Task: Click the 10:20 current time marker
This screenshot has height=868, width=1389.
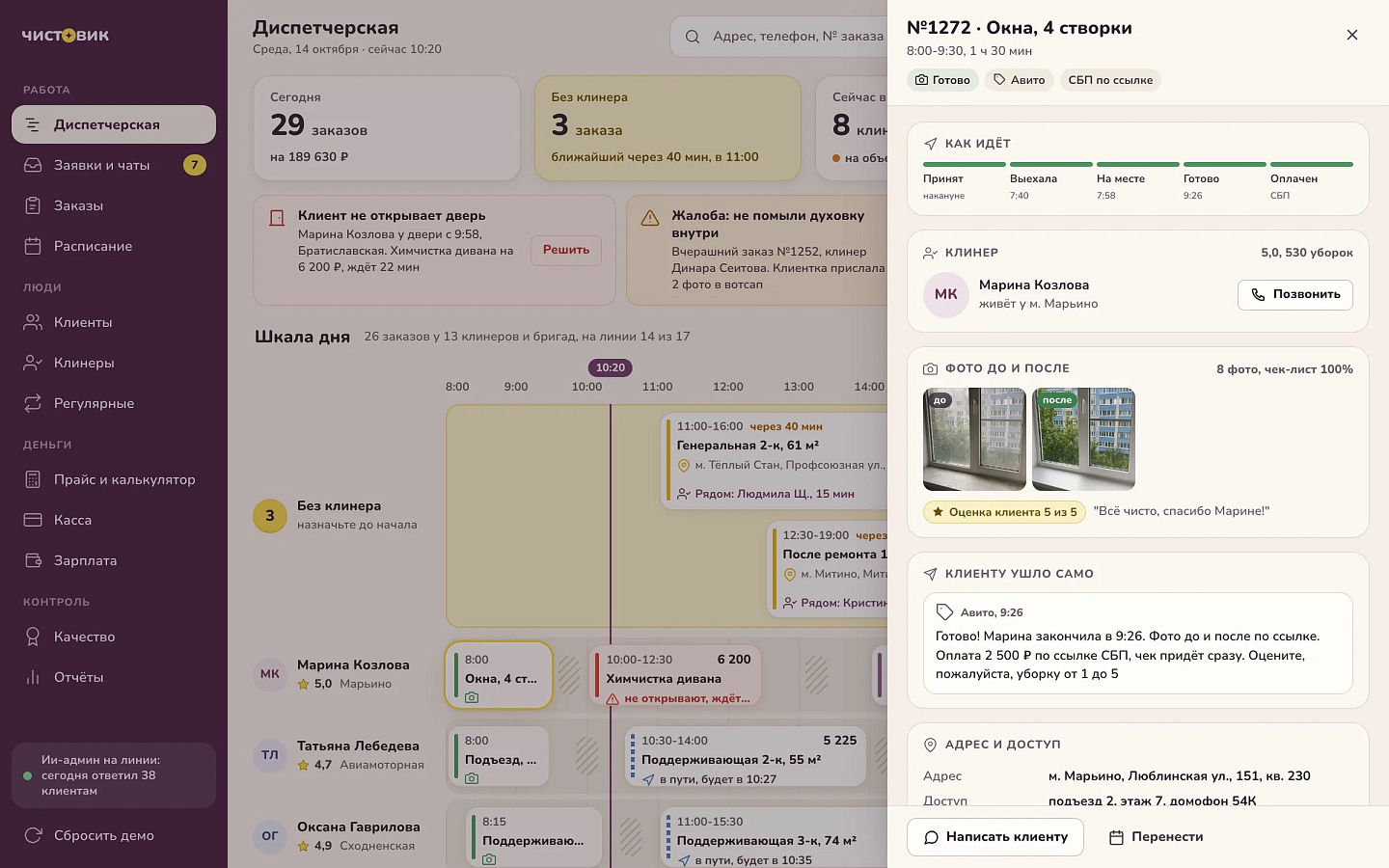Action: click(611, 367)
